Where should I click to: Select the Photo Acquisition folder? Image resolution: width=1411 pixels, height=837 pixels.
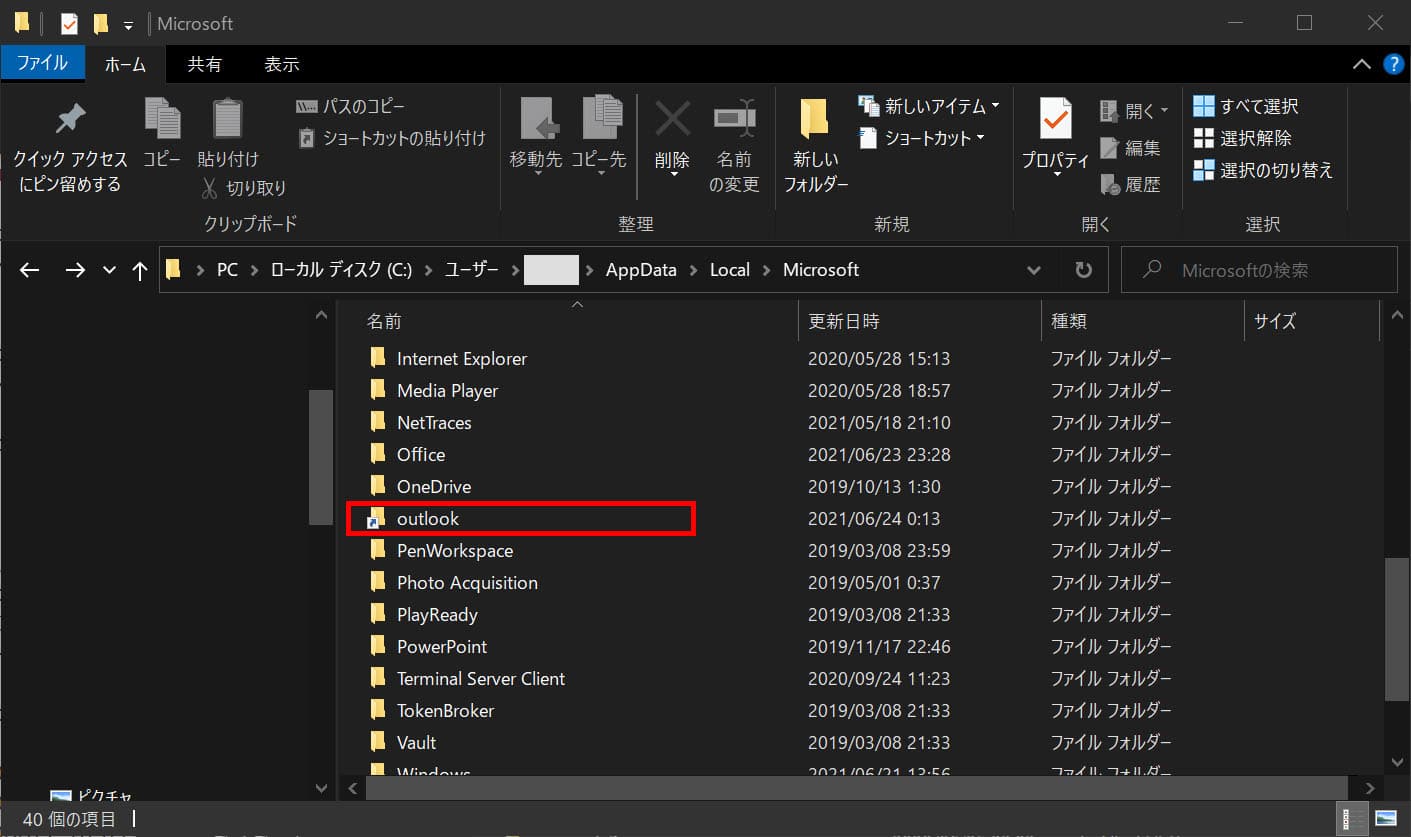coord(467,582)
